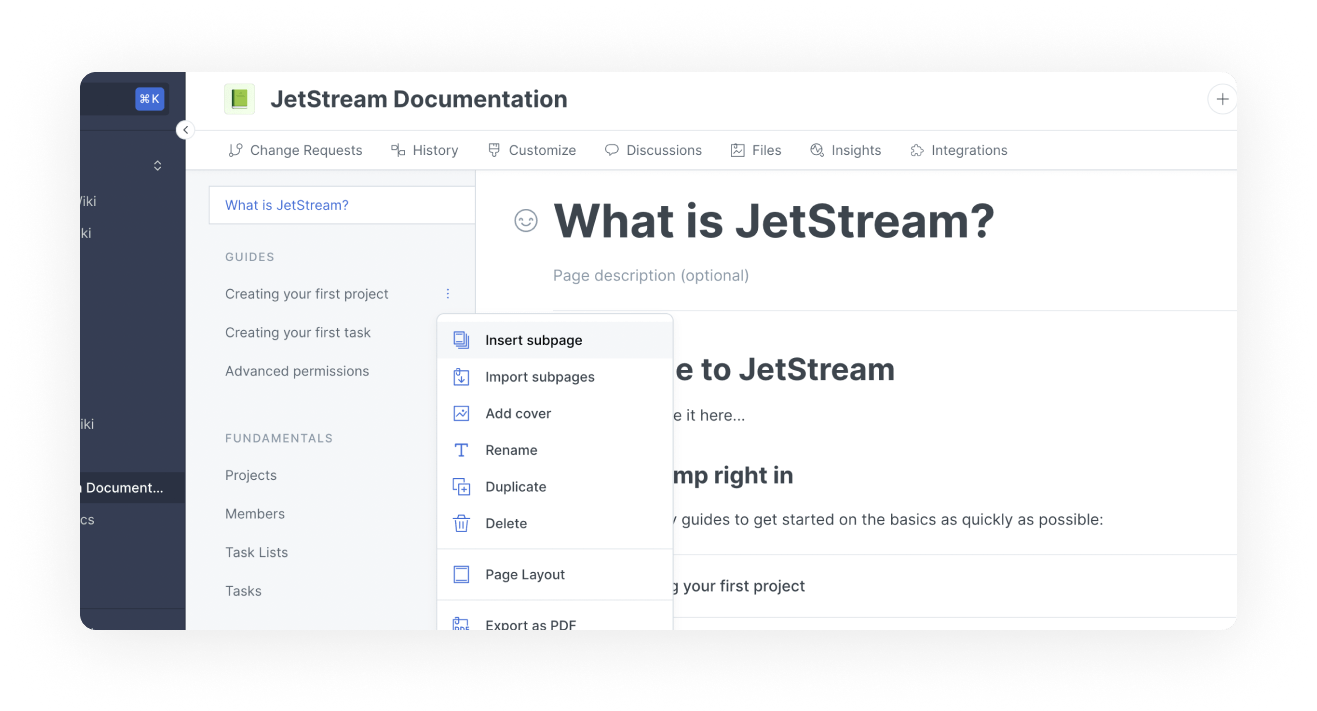Choose Delete from context menu
Screen dimensions: 1317x711
tap(555, 523)
